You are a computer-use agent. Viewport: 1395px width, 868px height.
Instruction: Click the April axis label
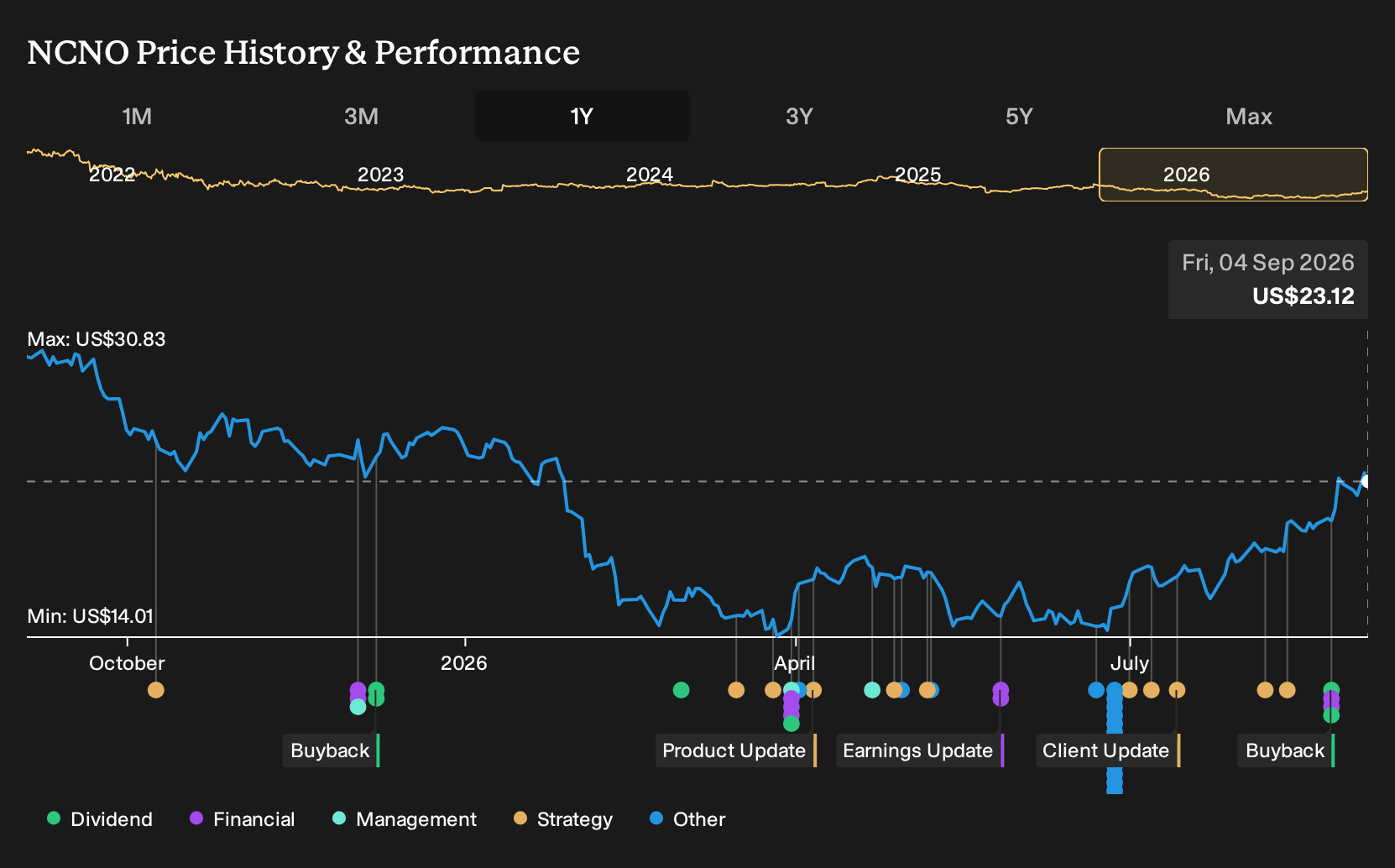(795, 663)
